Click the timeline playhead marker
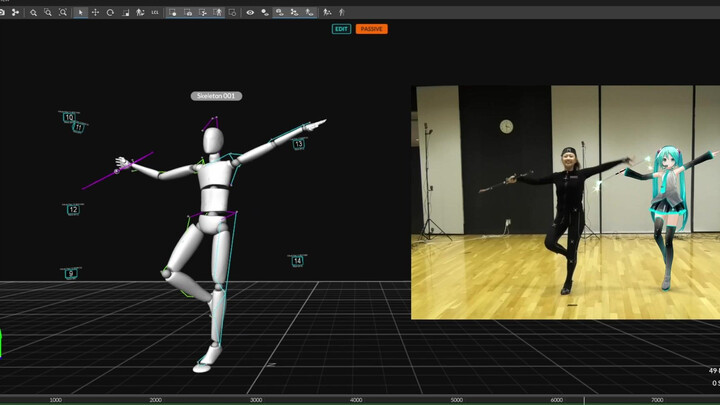Screen dimensions: 720x405 [x=584, y=400]
